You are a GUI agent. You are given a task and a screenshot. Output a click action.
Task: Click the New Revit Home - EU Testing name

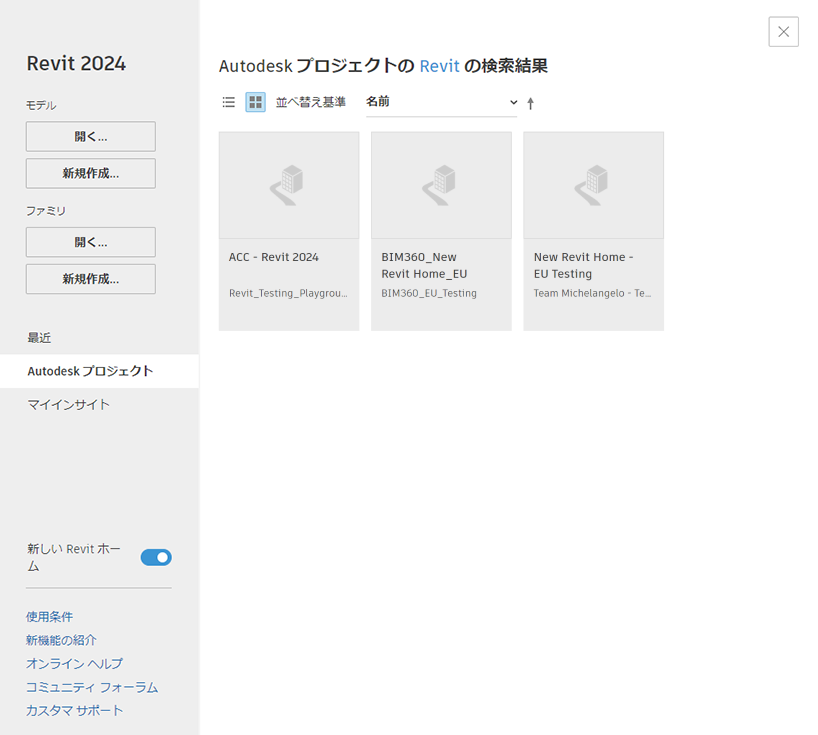click(584, 266)
